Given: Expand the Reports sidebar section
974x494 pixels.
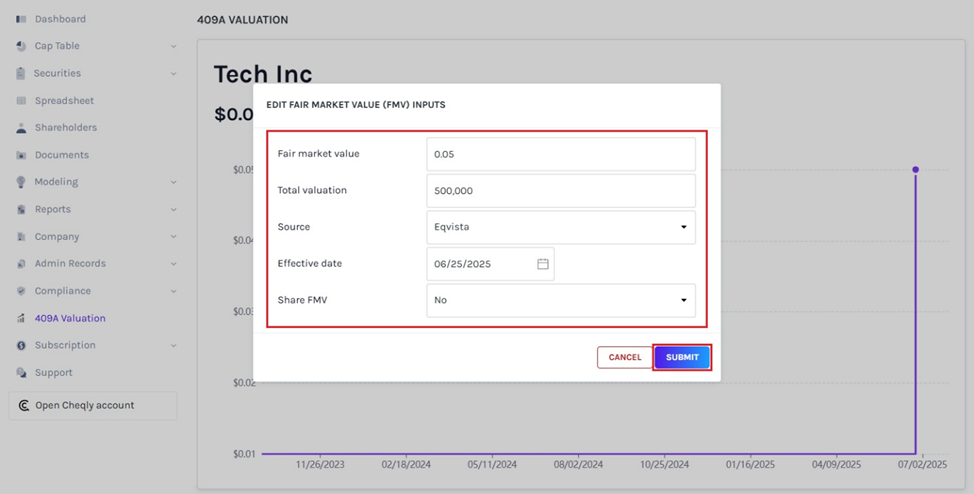Looking at the screenshot, I should coord(173,210).
